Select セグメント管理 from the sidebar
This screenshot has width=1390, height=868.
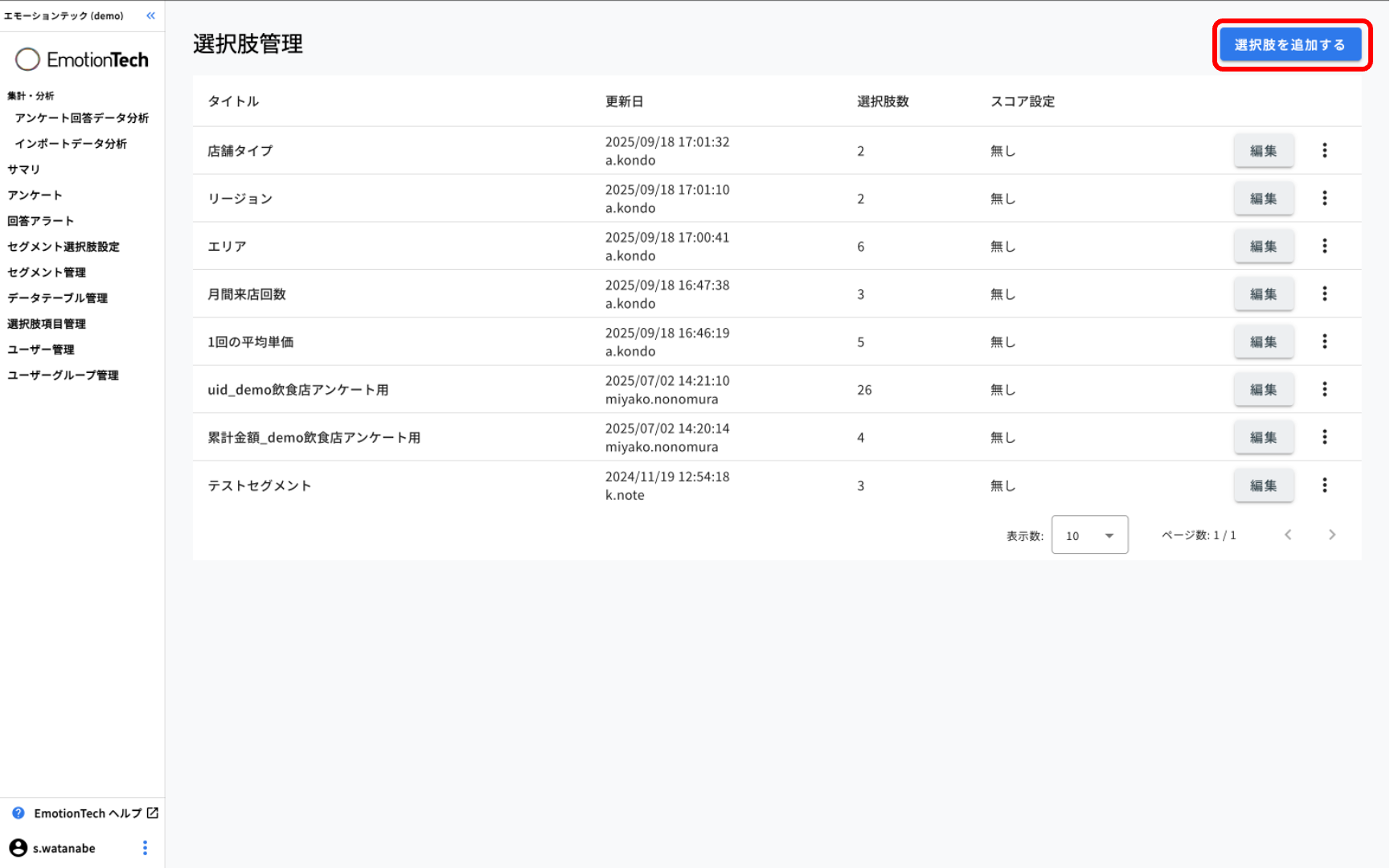coord(47,272)
